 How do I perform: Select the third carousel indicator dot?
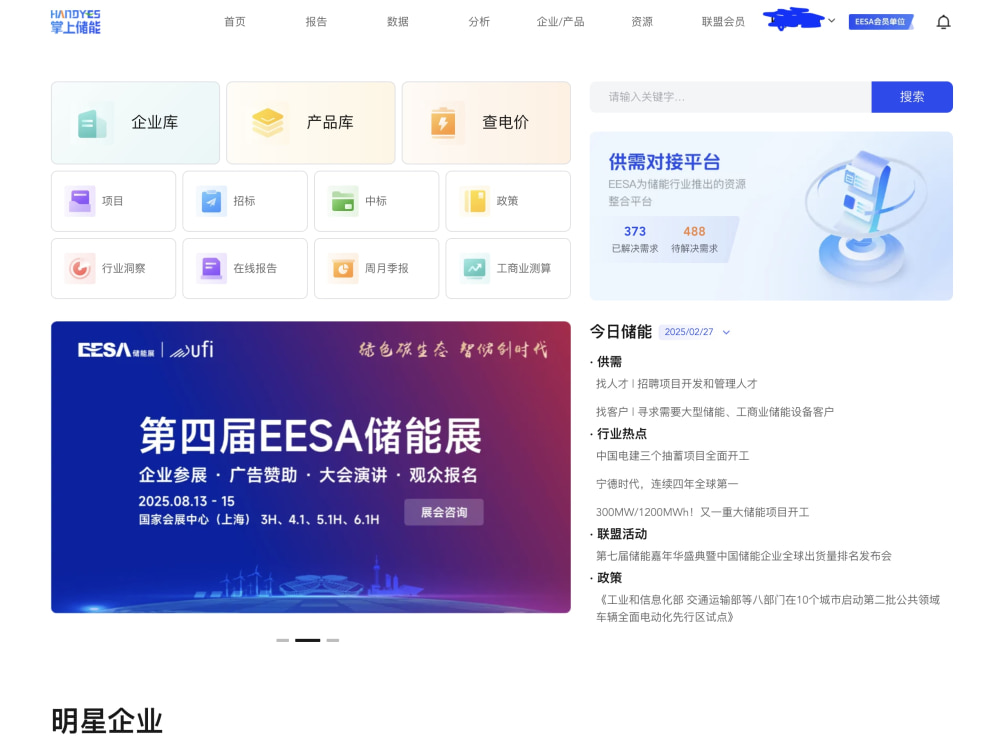coord(333,640)
